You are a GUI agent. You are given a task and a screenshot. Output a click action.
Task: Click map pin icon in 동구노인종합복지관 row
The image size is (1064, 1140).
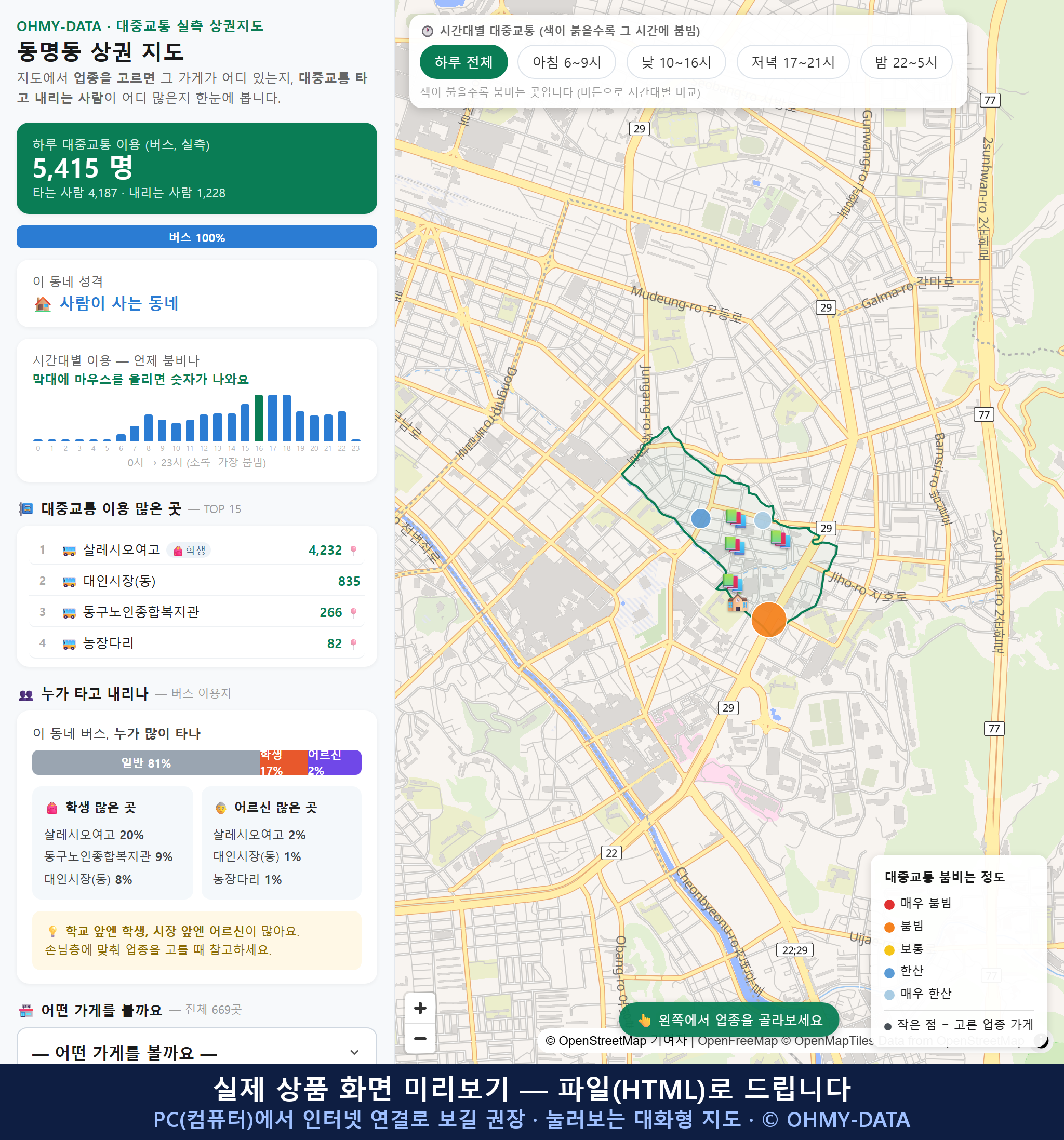click(353, 612)
